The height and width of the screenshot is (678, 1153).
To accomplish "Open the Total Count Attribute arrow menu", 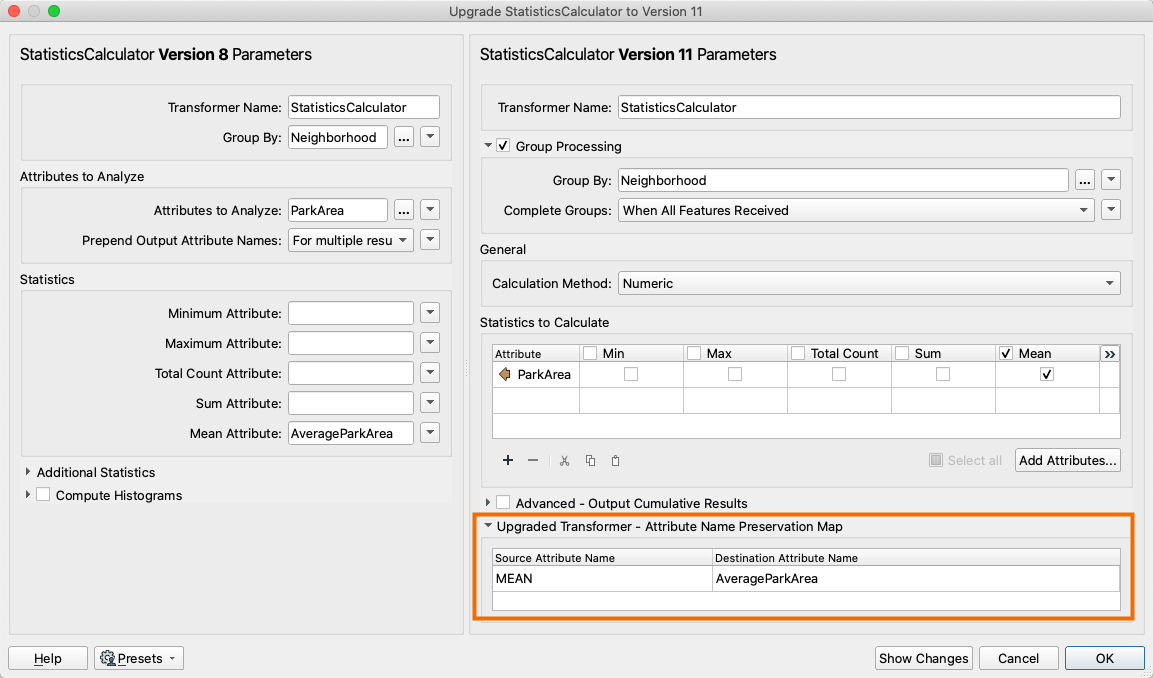I will point(430,374).
